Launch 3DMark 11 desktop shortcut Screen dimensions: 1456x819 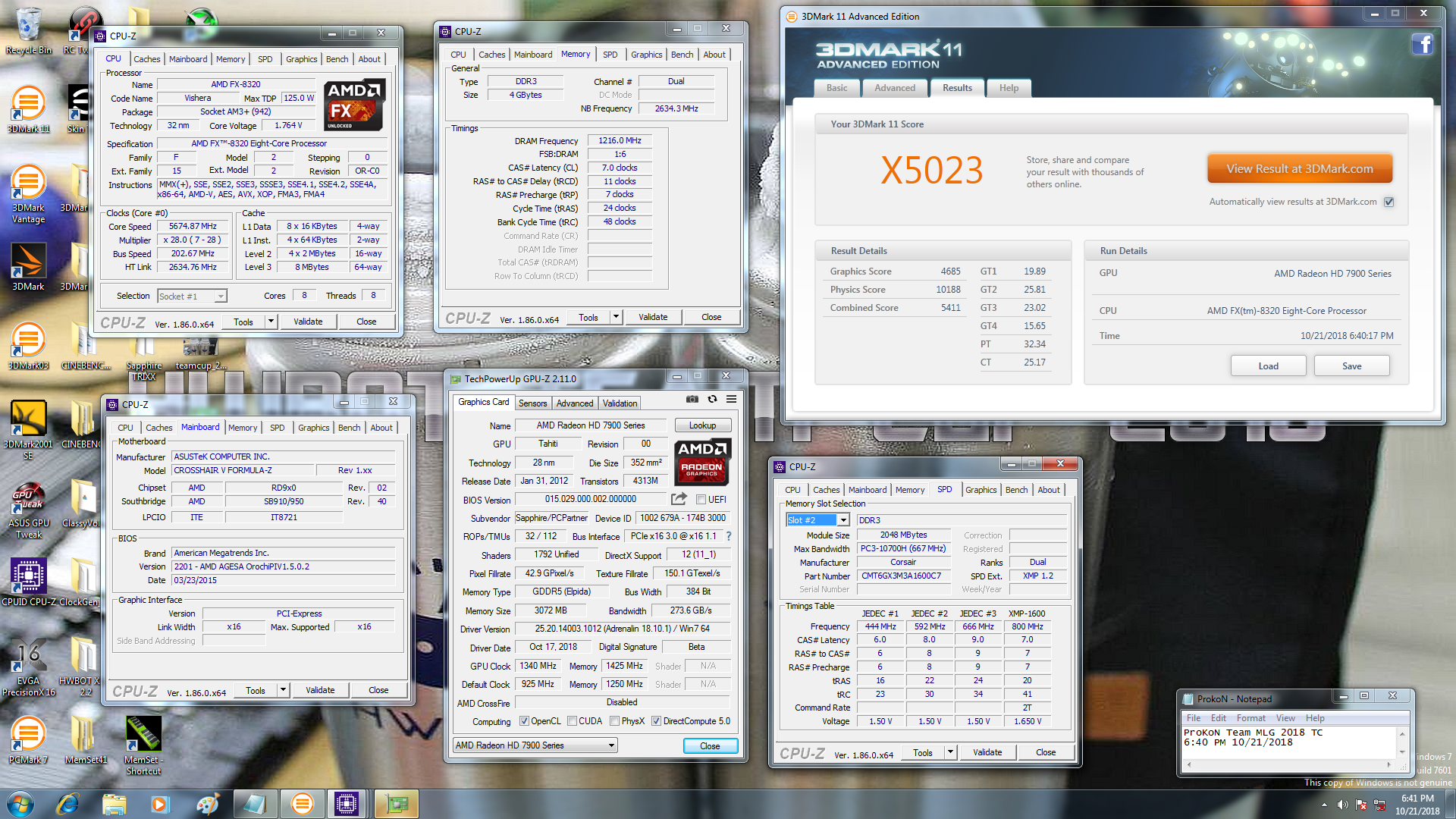click(x=28, y=110)
